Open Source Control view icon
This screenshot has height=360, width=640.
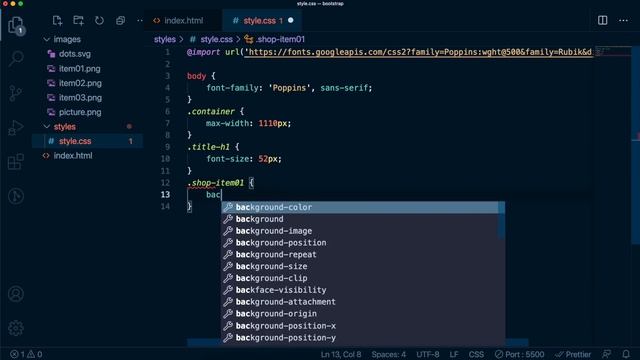pyautogui.click(x=16, y=93)
